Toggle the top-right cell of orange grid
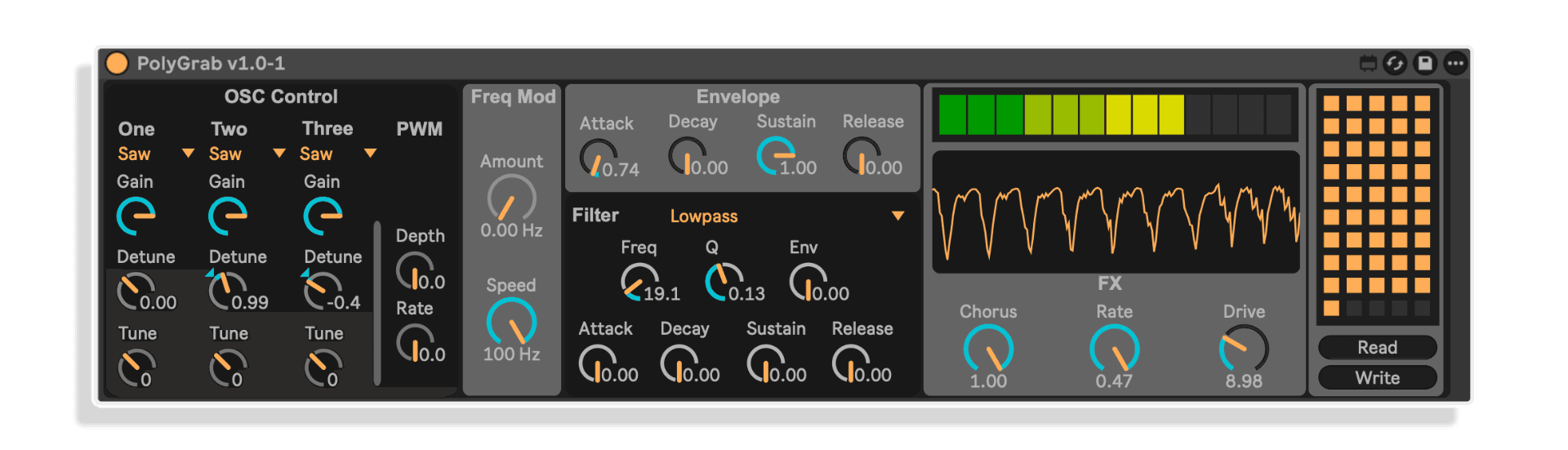The image size is (1568, 450). [x=1423, y=103]
